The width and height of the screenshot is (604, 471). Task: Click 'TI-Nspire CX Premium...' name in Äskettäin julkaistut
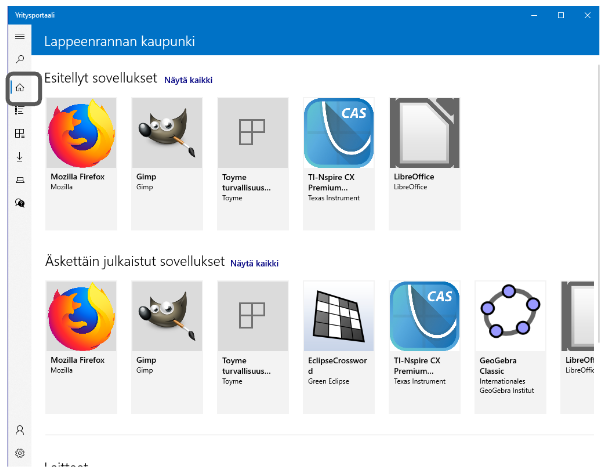point(417,366)
